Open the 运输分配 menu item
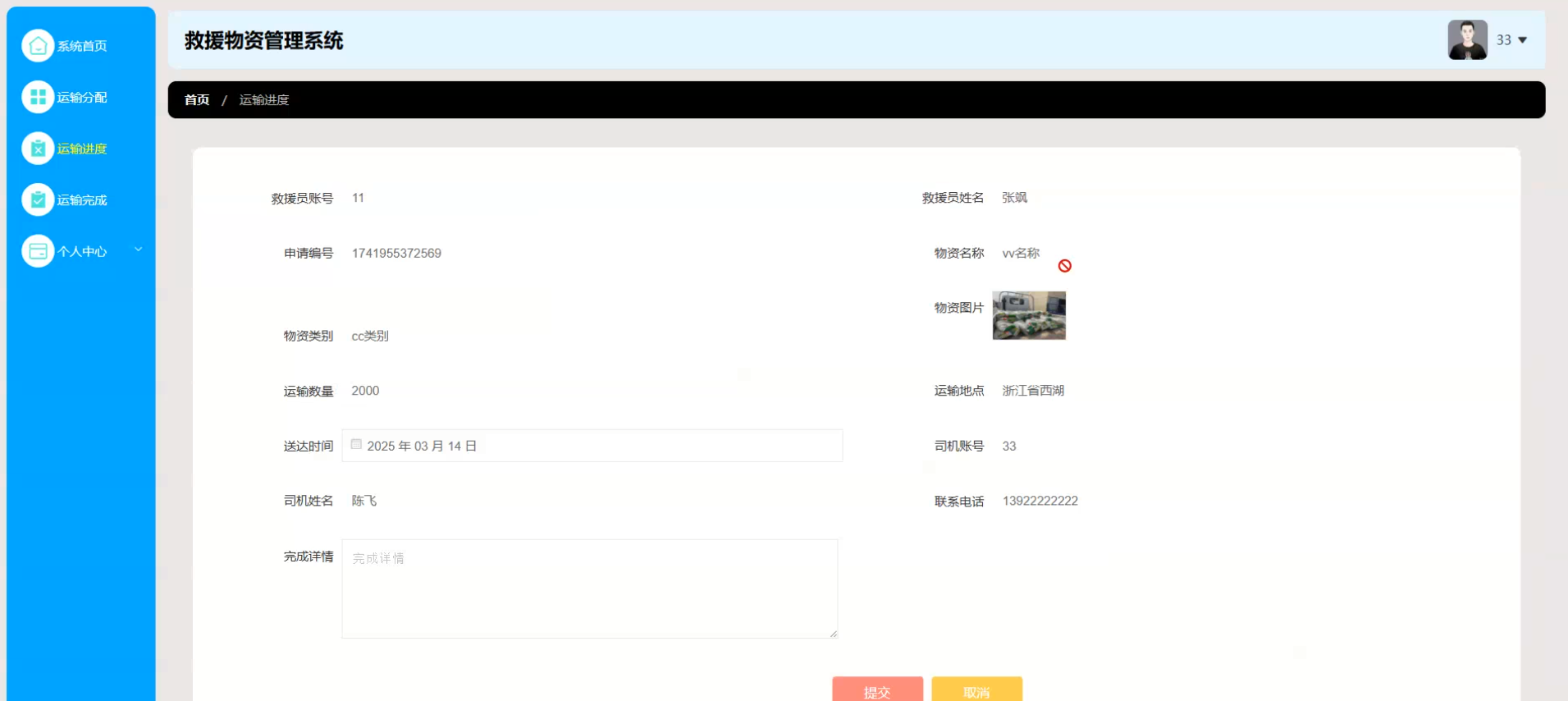Screen dimensions: 1568x701 point(81,97)
